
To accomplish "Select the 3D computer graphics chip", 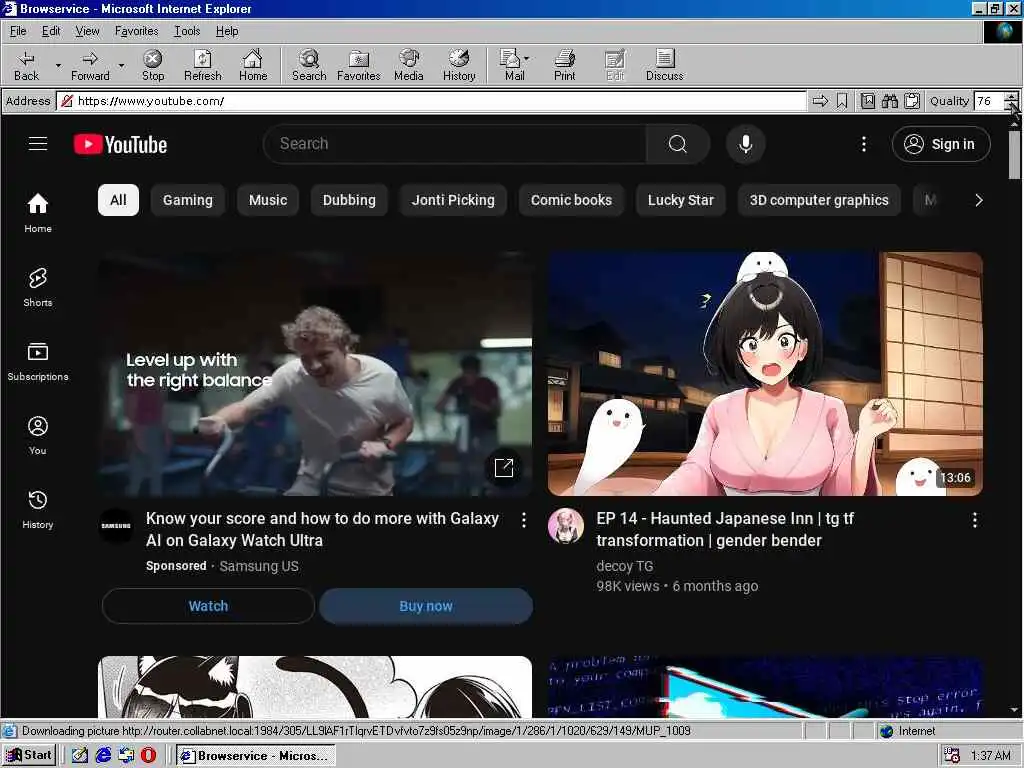I will 819,200.
